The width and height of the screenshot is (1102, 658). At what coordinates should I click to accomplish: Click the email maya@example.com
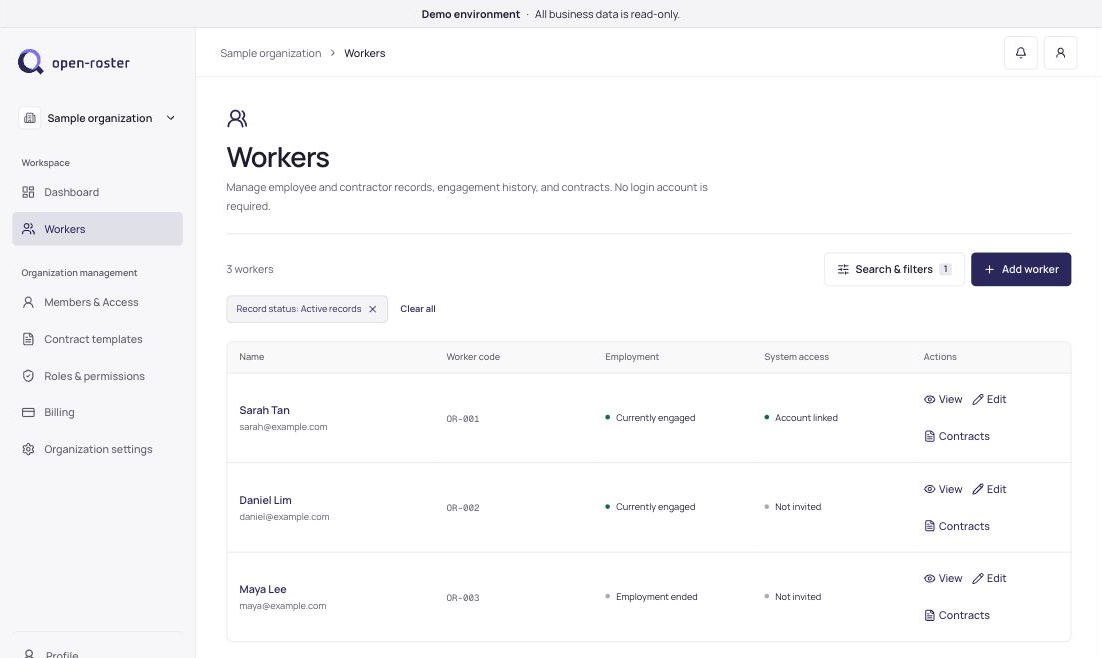283,606
